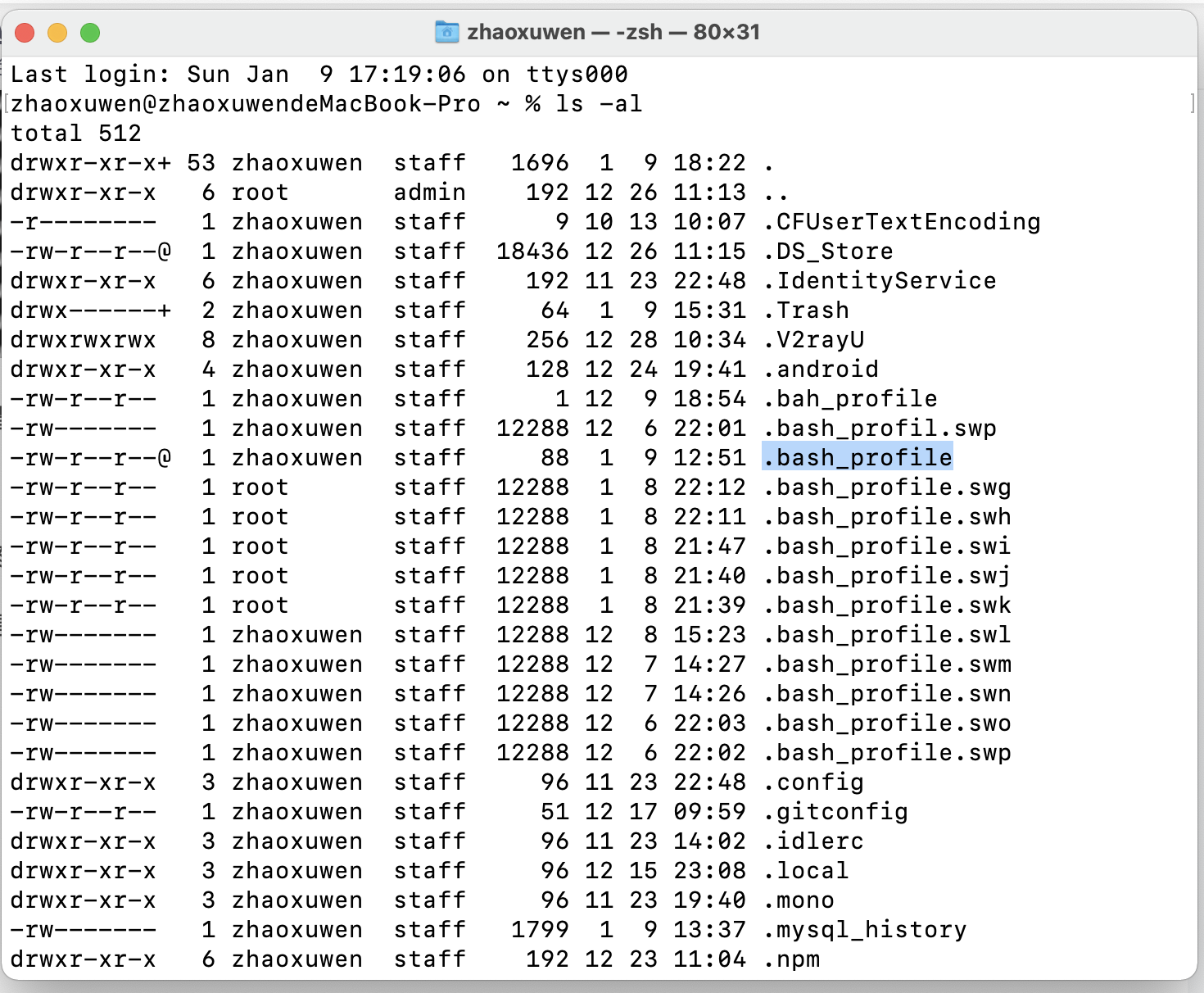Click the size 88 on .bash_profile row
This screenshot has height=993, width=1204.
coord(554,457)
